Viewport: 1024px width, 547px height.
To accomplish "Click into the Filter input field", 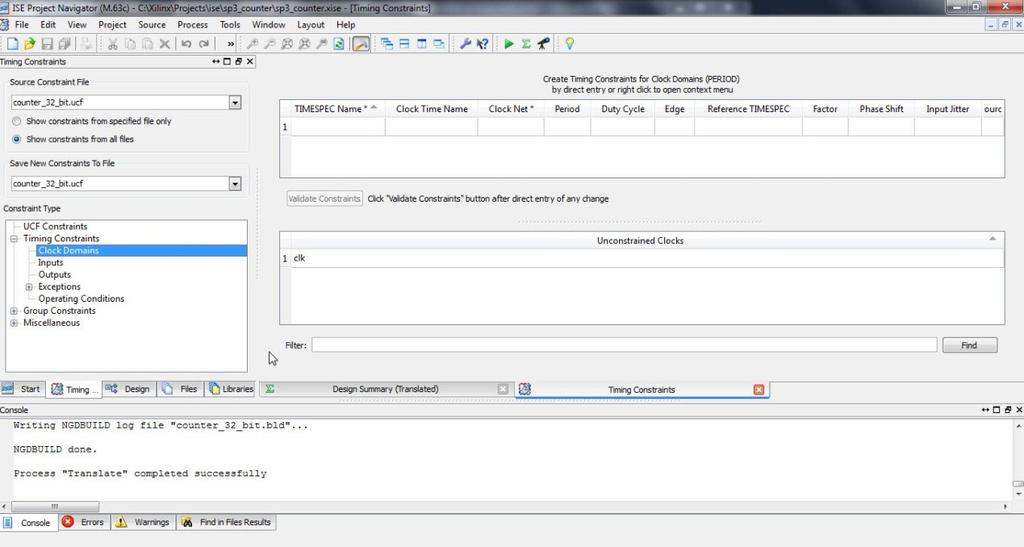I will tap(624, 345).
